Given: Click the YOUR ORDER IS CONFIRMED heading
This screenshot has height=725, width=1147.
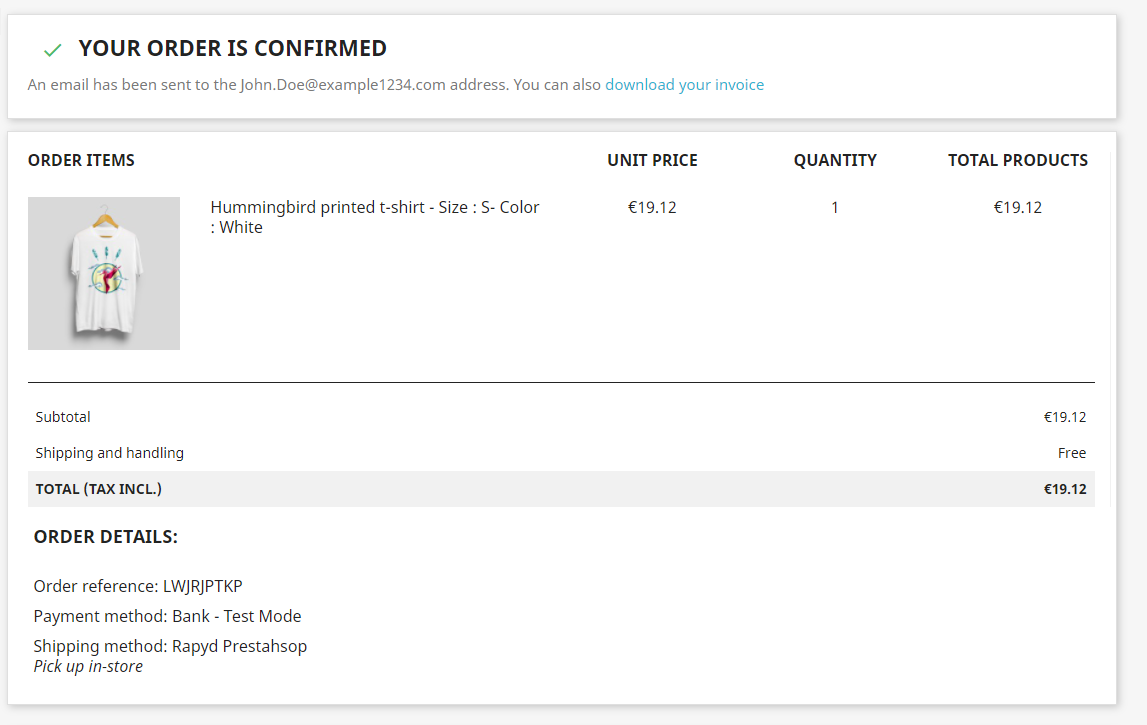Looking at the screenshot, I should click(x=232, y=48).
